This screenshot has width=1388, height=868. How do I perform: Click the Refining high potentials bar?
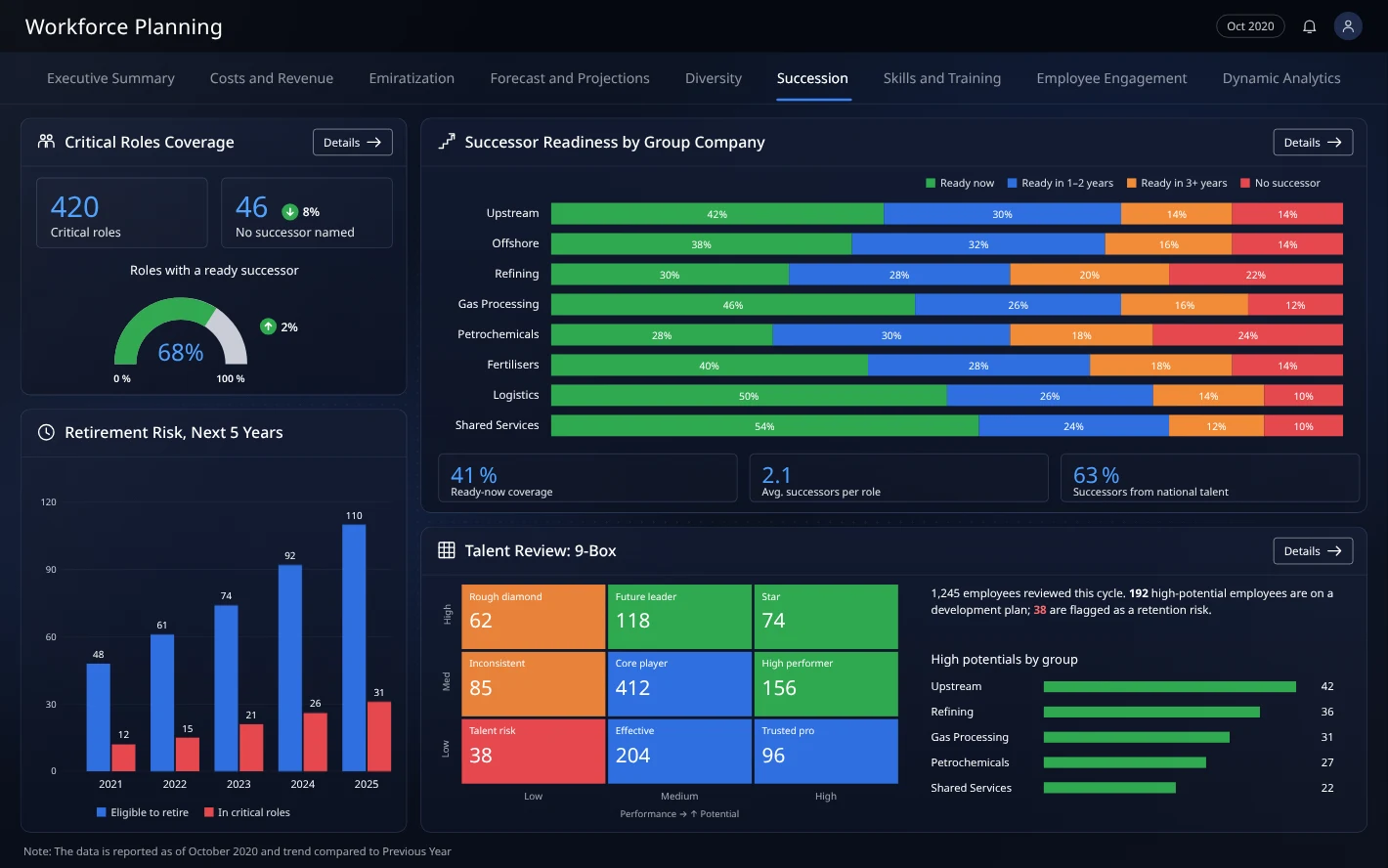coord(1151,712)
